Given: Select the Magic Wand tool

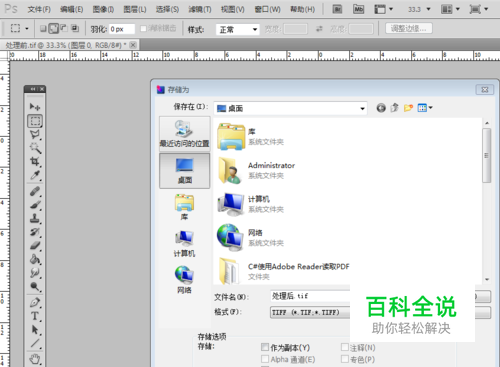Looking at the screenshot, I should point(35,148).
